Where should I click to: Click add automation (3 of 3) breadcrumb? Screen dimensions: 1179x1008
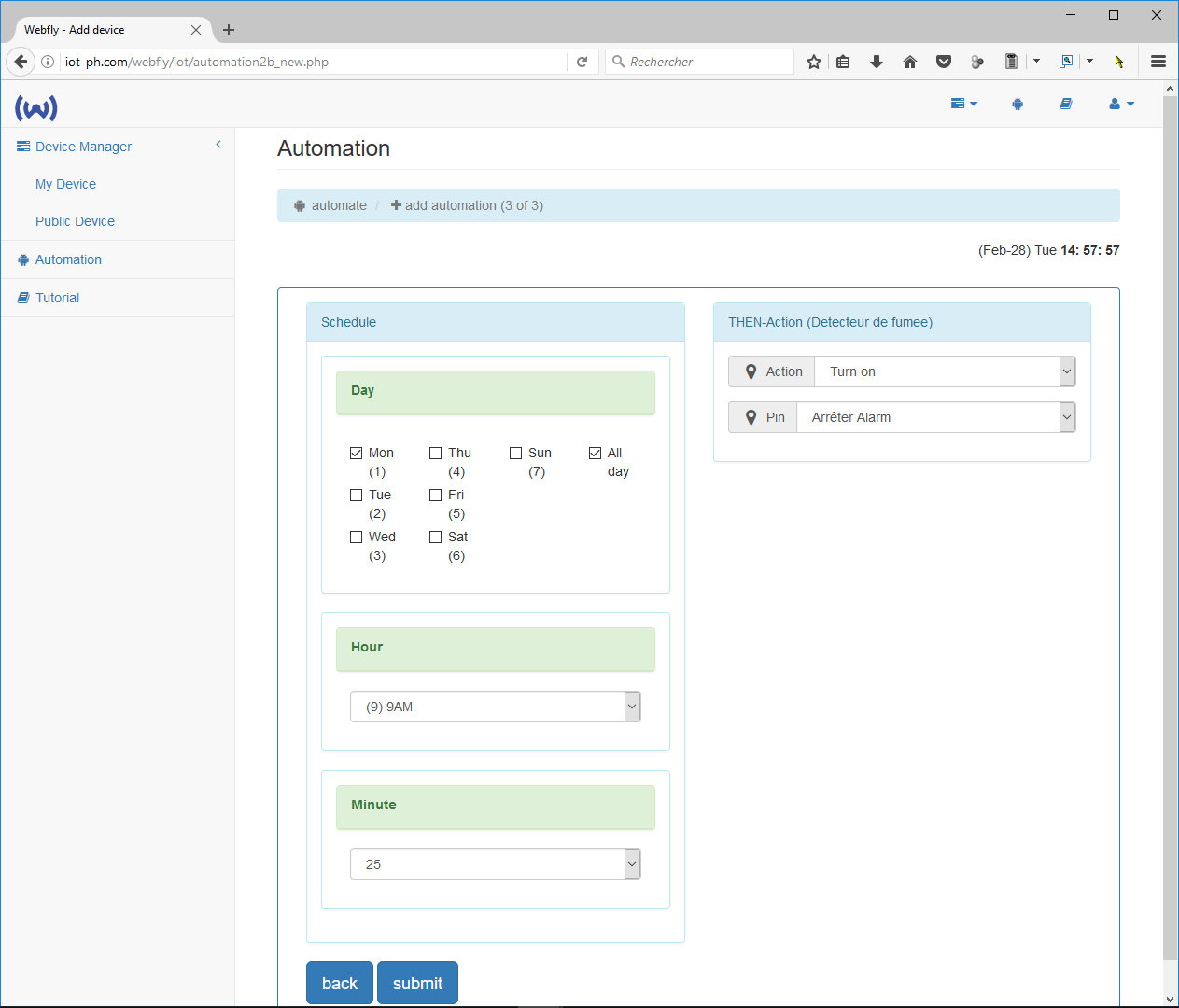(467, 205)
